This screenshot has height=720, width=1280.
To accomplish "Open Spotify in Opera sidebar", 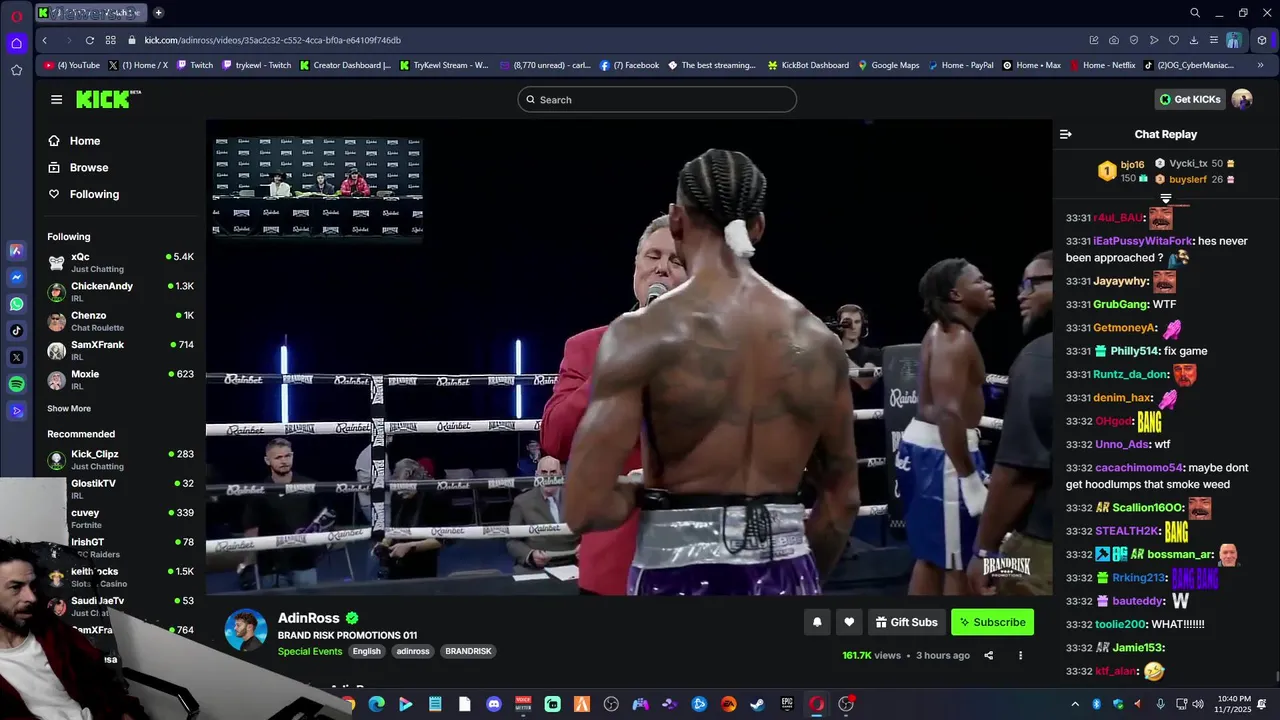I will coord(16,384).
